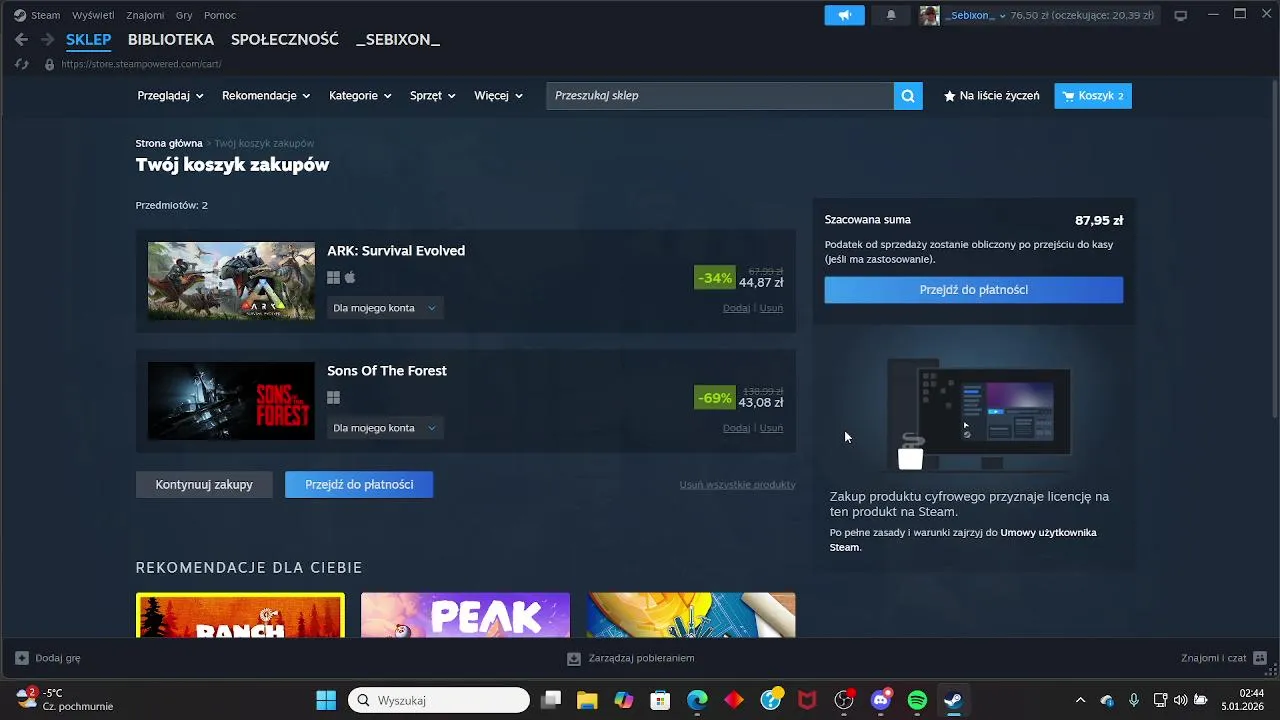The width and height of the screenshot is (1280, 720).
Task: Open the notifications bell
Action: pos(891,15)
